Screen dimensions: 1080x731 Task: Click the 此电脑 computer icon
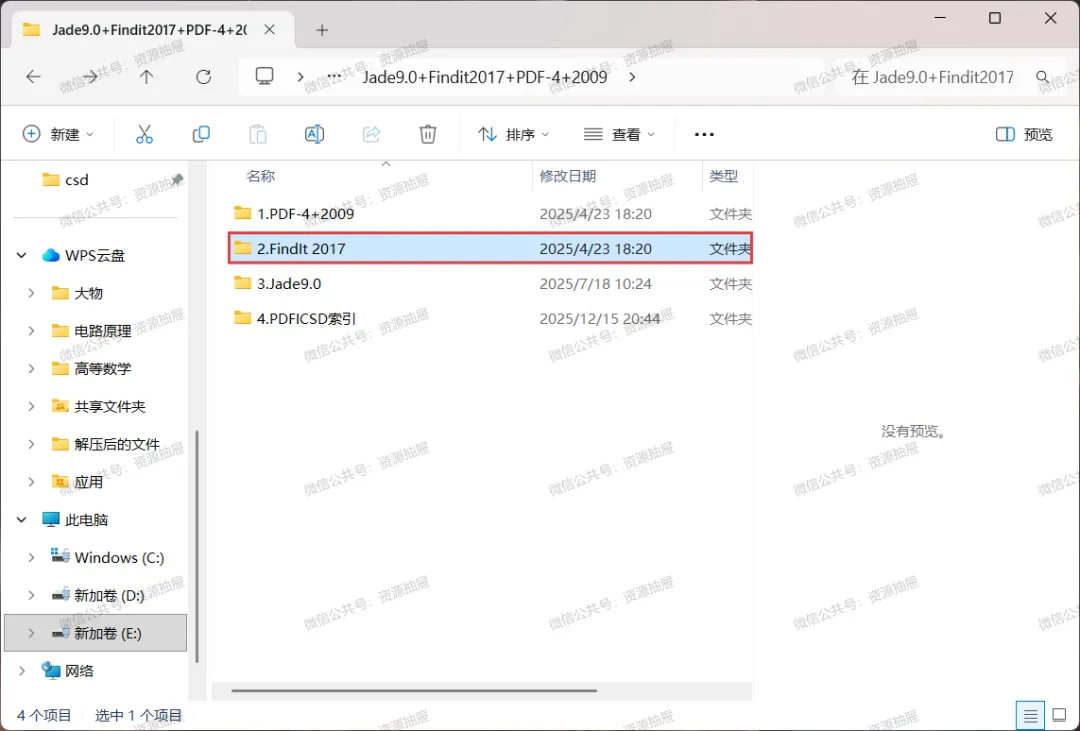coord(51,519)
